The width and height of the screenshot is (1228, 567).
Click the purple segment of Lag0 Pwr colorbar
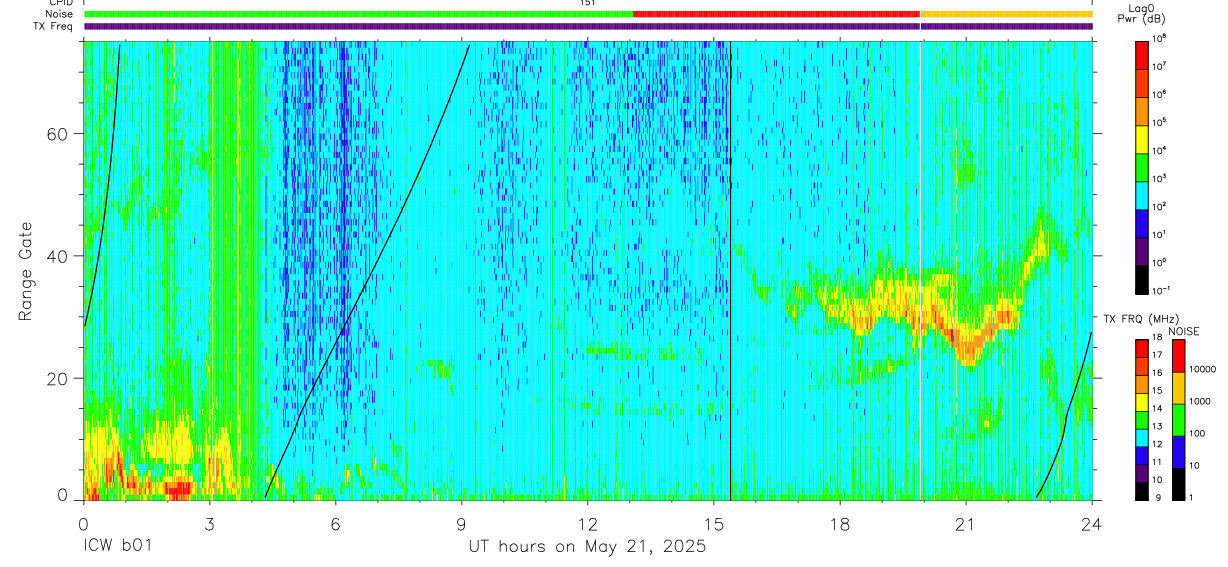1143,250
